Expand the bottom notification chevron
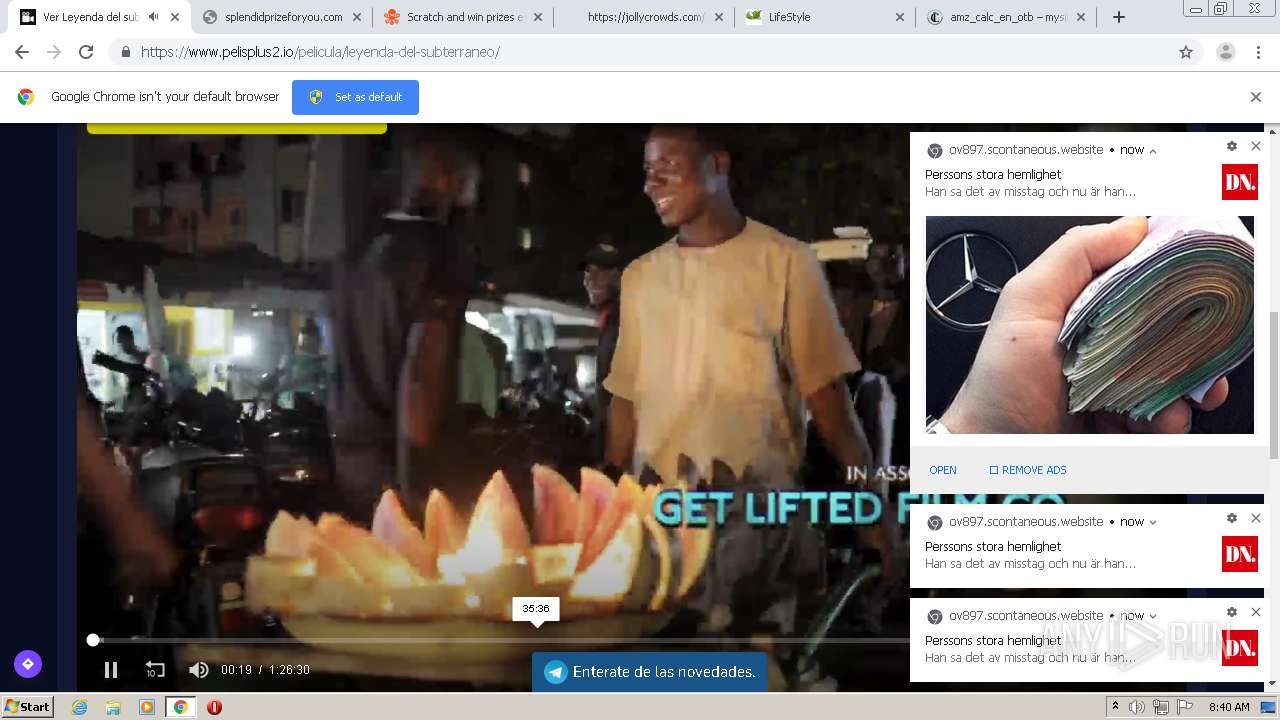Image resolution: width=1280 pixels, height=720 pixels. point(1153,616)
